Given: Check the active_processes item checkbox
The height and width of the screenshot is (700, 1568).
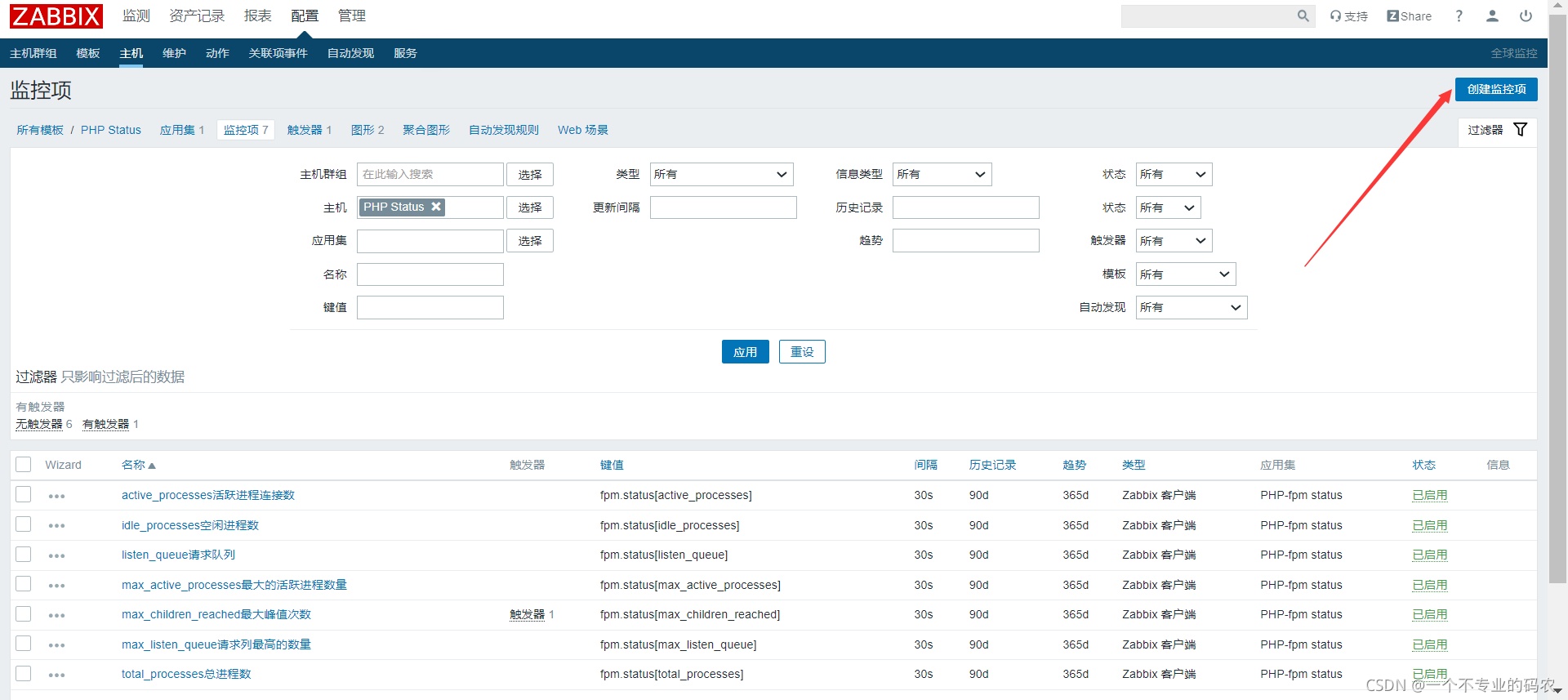Looking at the screenshot, I should (x=24, y=494).
